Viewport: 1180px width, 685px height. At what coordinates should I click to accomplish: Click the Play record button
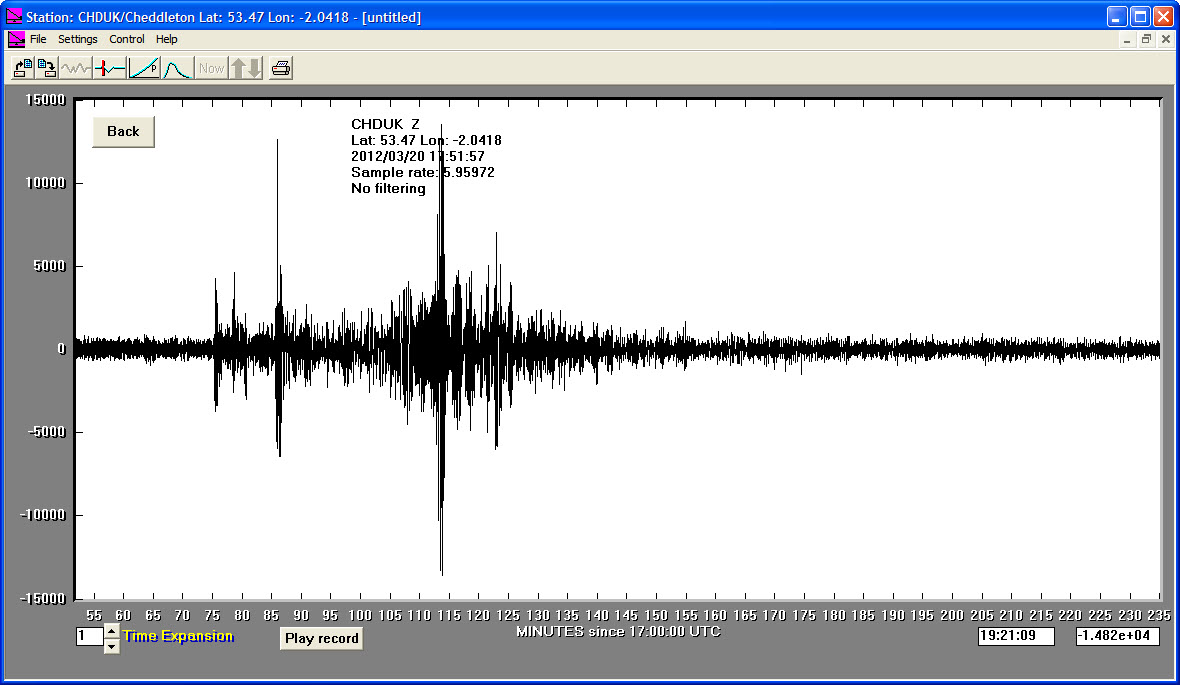(x=321, y=638)
